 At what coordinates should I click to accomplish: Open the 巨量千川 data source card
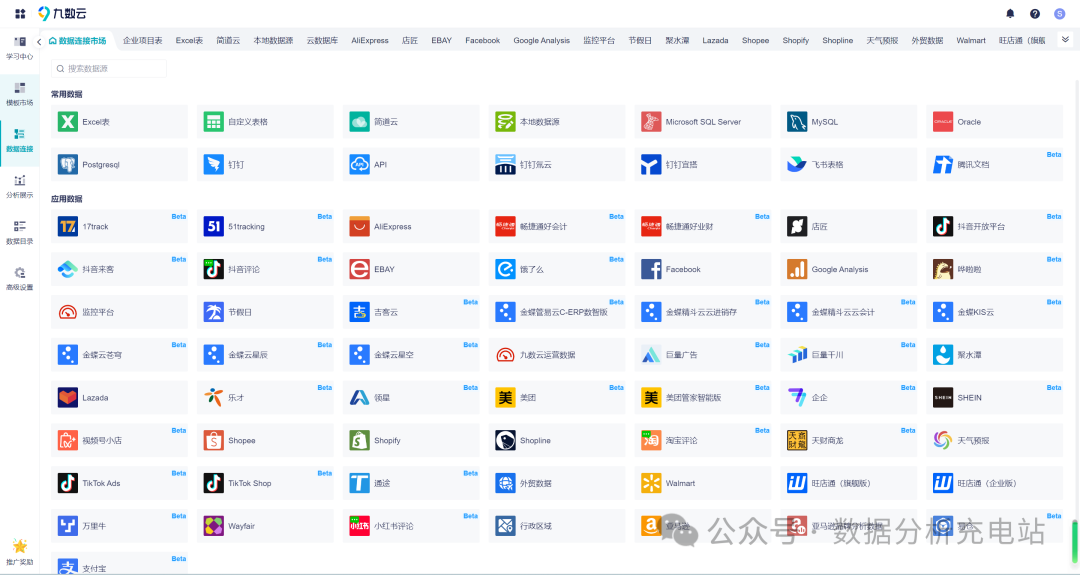pos(849,355)
